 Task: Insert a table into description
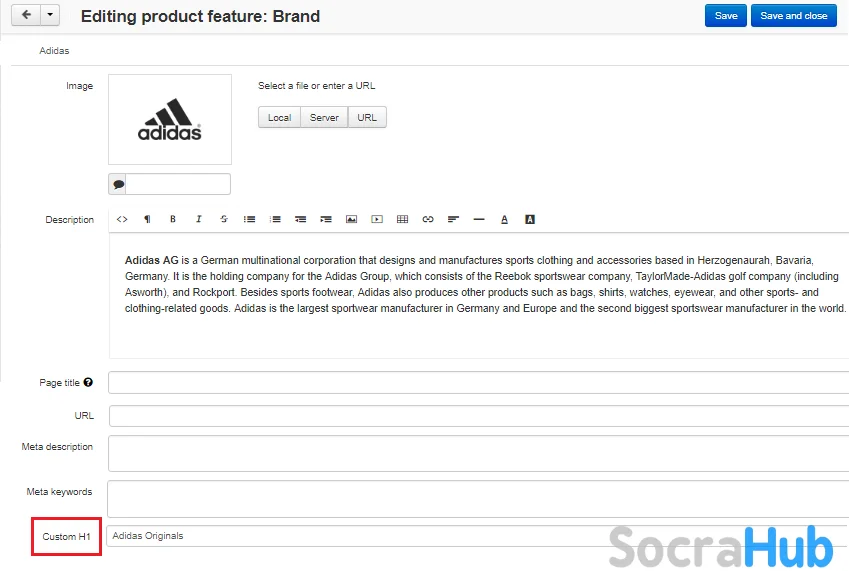(x=402, y=219)
